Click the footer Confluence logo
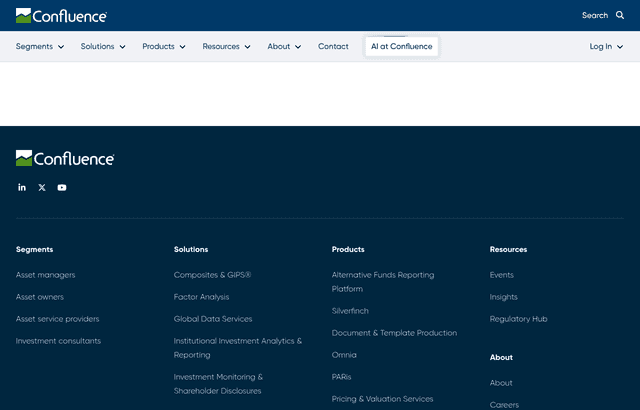640x410 pixels. pyautogui.click(x=65, y=158)
